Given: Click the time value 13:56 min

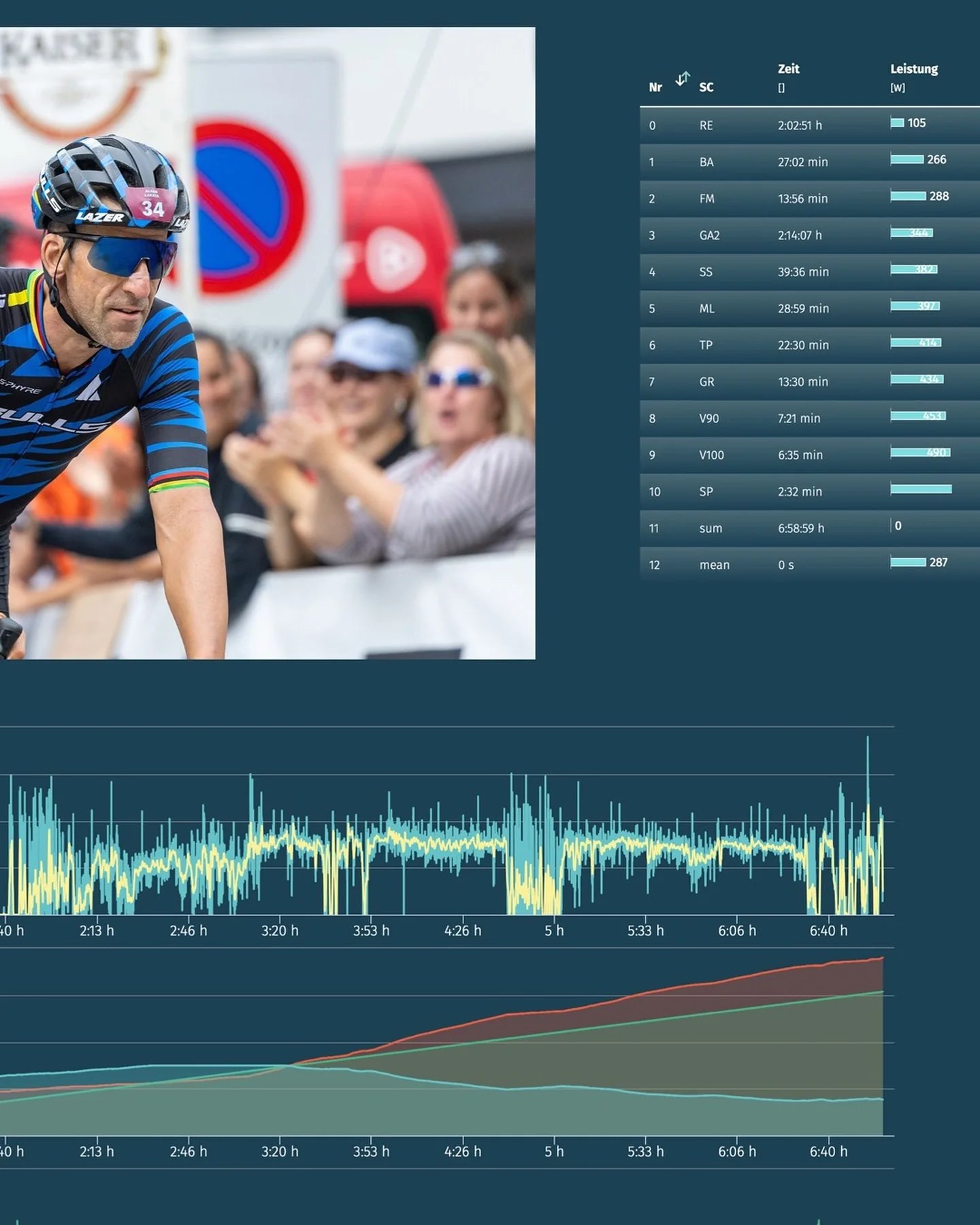Looking at the screenshot, I should tap(803, 199).
